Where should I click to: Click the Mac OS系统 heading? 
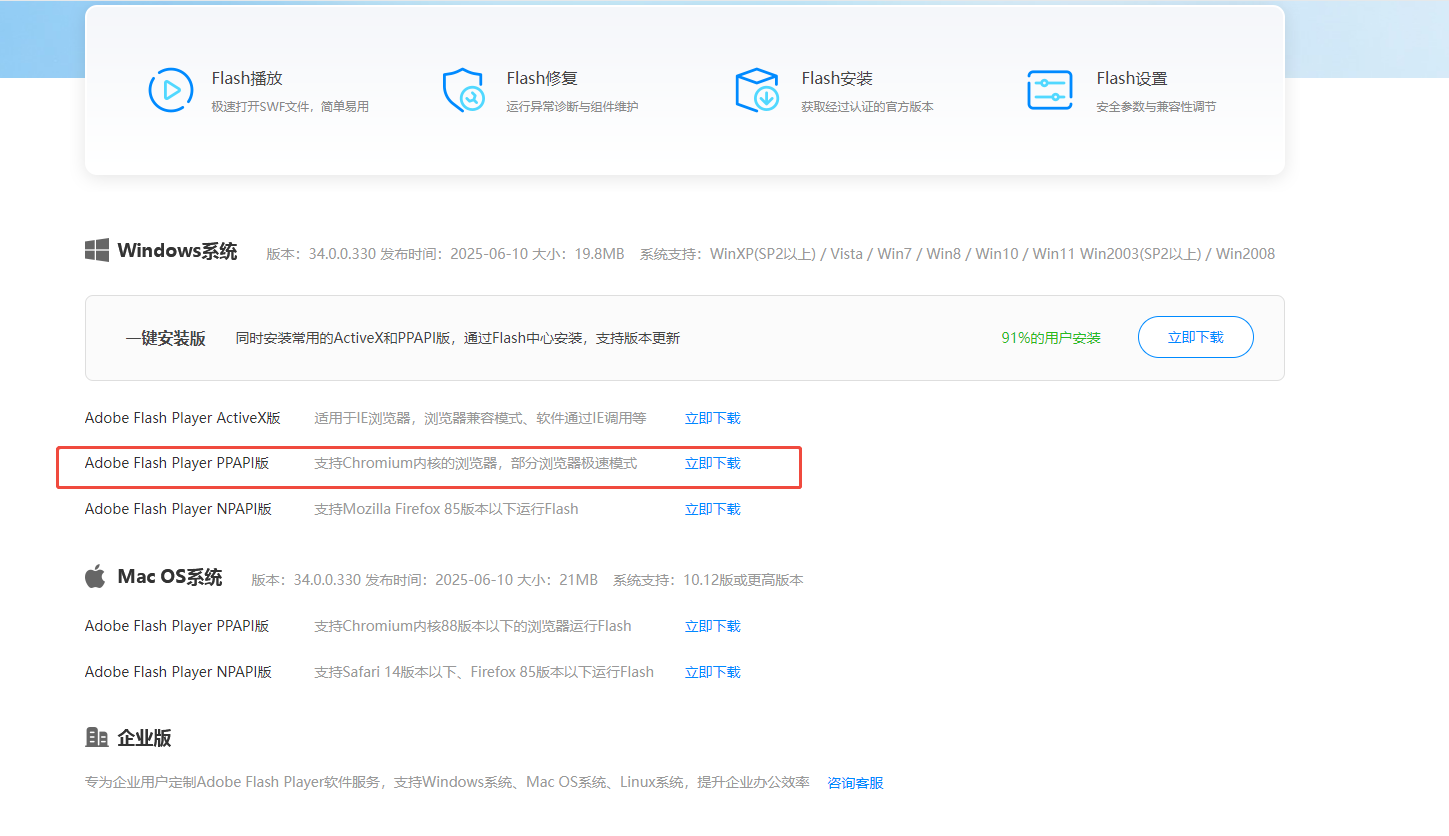170,577
